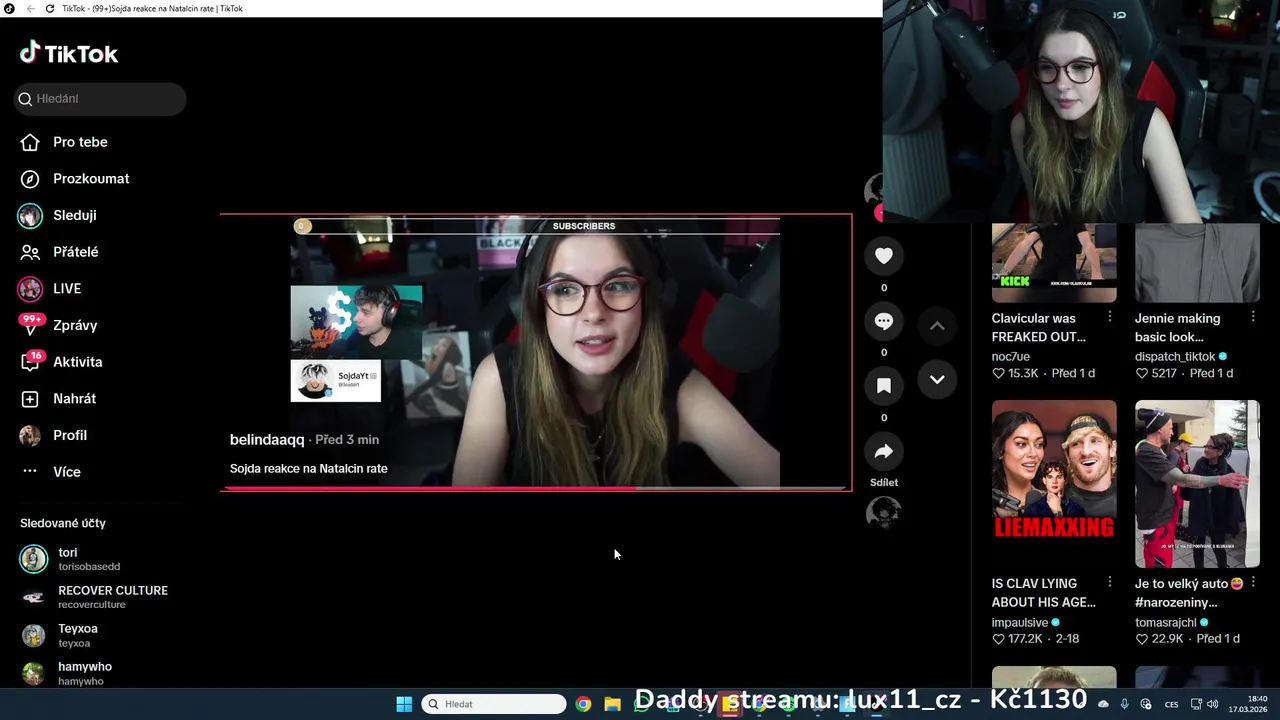Open the sound disc under Sdílet

click(883, 513)
